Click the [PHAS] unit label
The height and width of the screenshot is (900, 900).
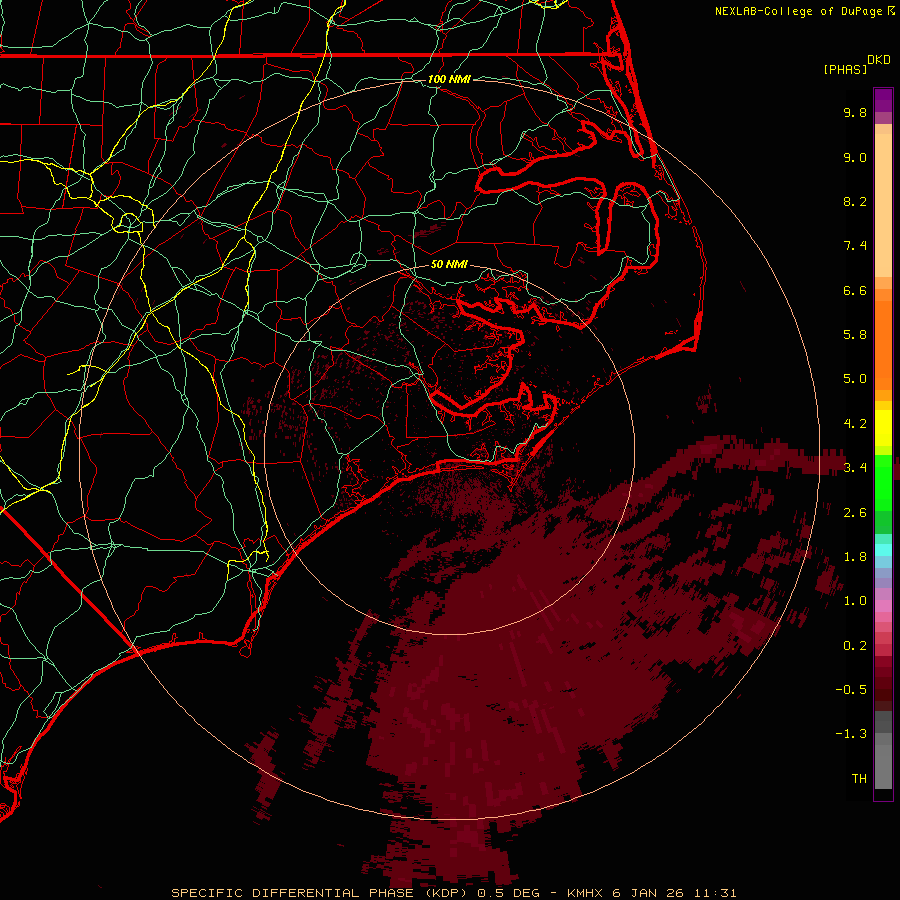coord(845,69)
